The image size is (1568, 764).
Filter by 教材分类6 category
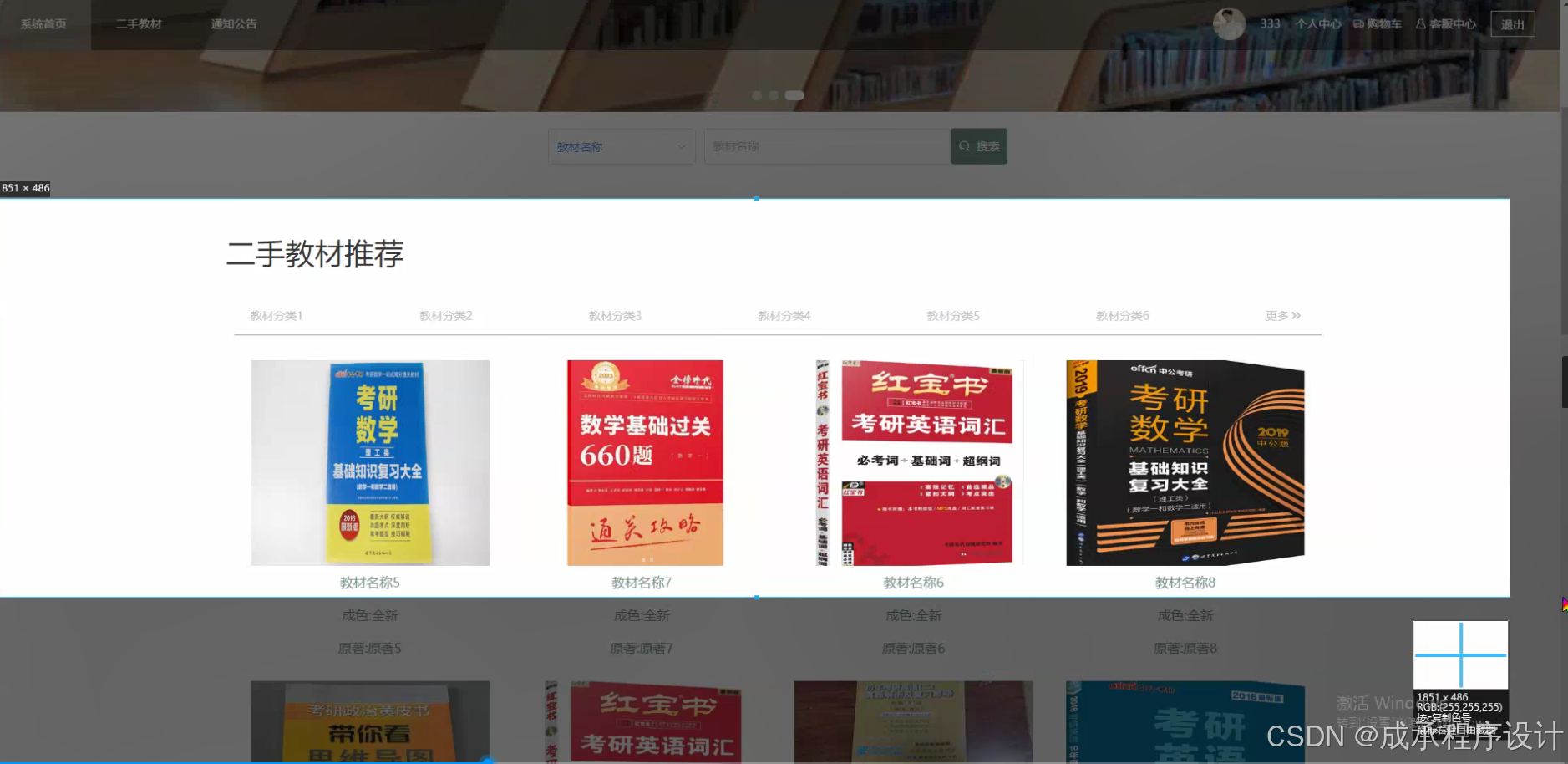coord(1123,316)
